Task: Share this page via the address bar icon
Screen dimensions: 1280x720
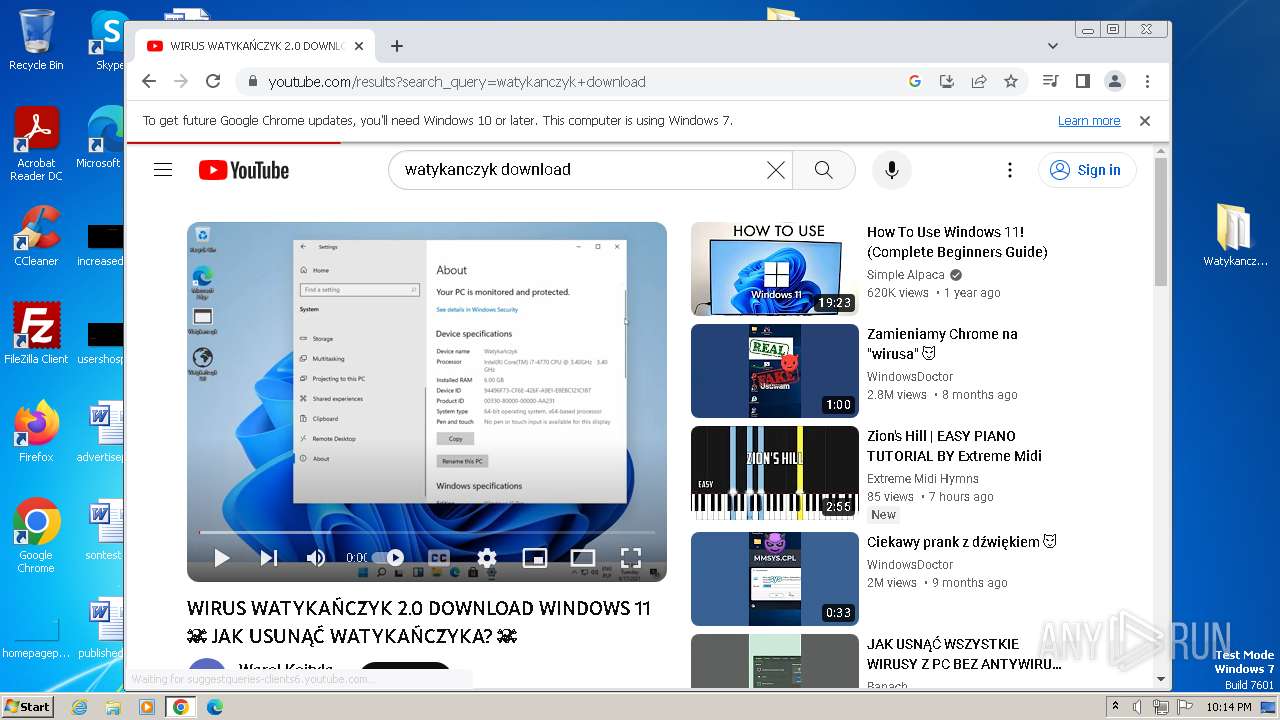Action: [x=979, y=82]
